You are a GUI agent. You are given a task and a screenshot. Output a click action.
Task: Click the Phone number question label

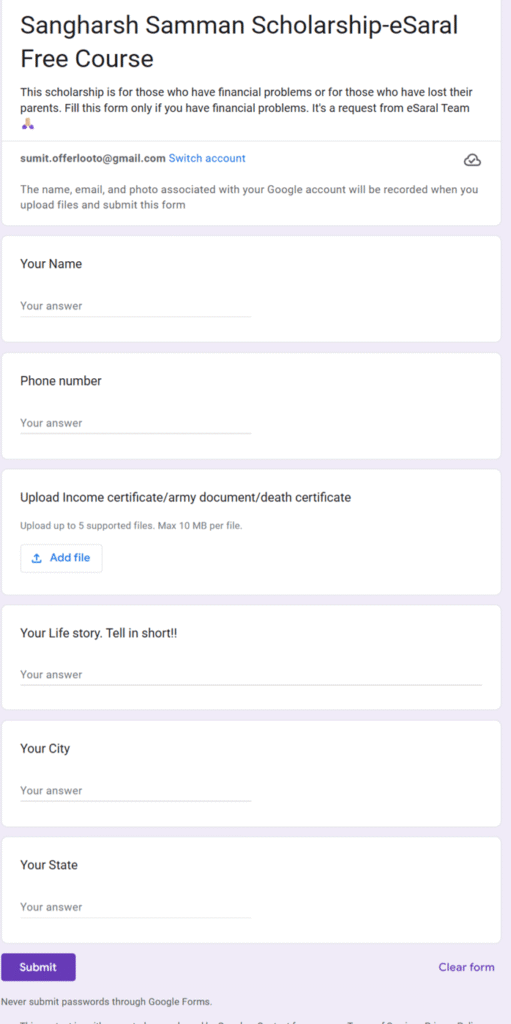pyautogui.click(x=61, y=381)
